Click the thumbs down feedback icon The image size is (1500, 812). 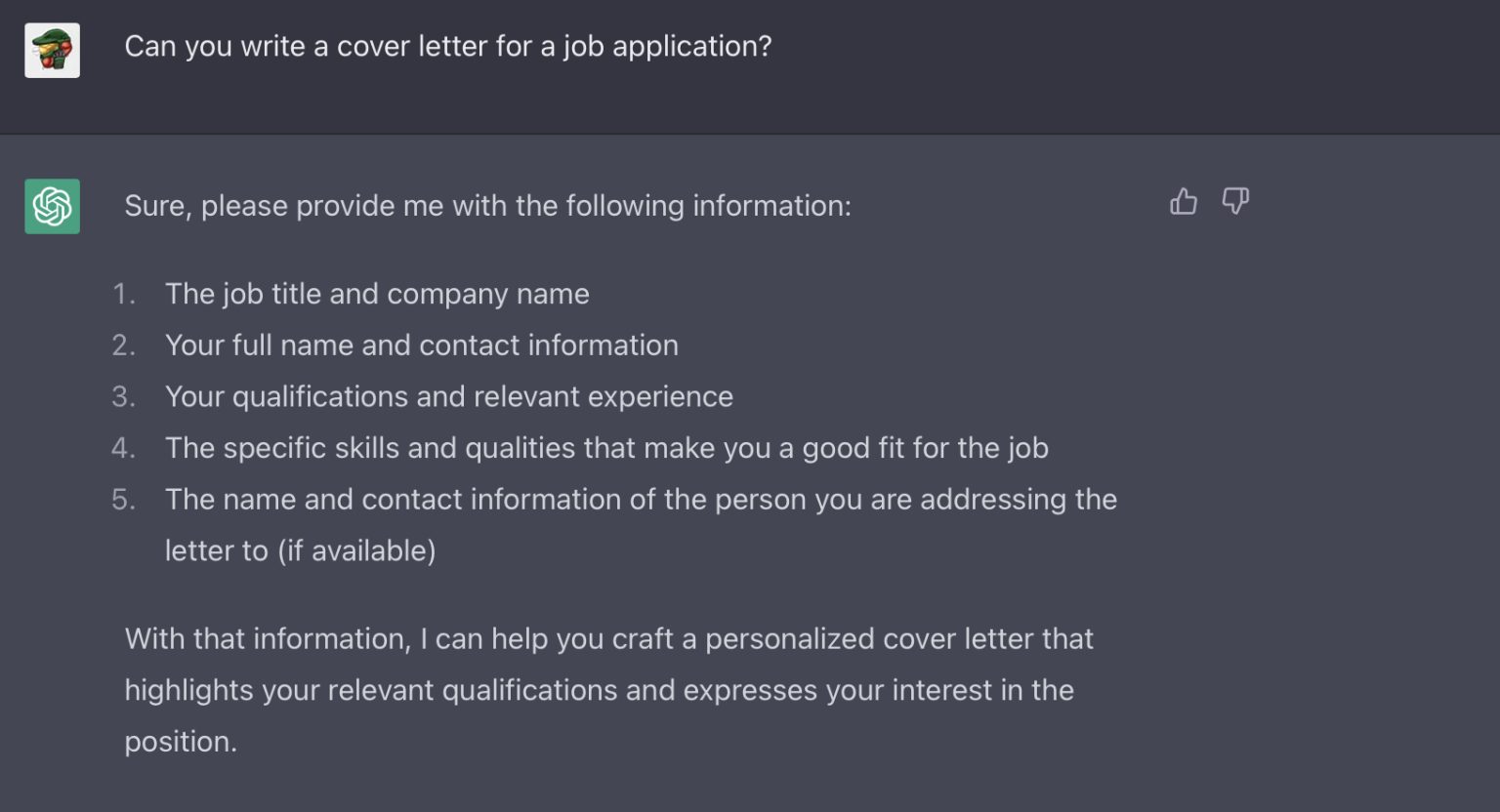click(x=1235, y=201)
